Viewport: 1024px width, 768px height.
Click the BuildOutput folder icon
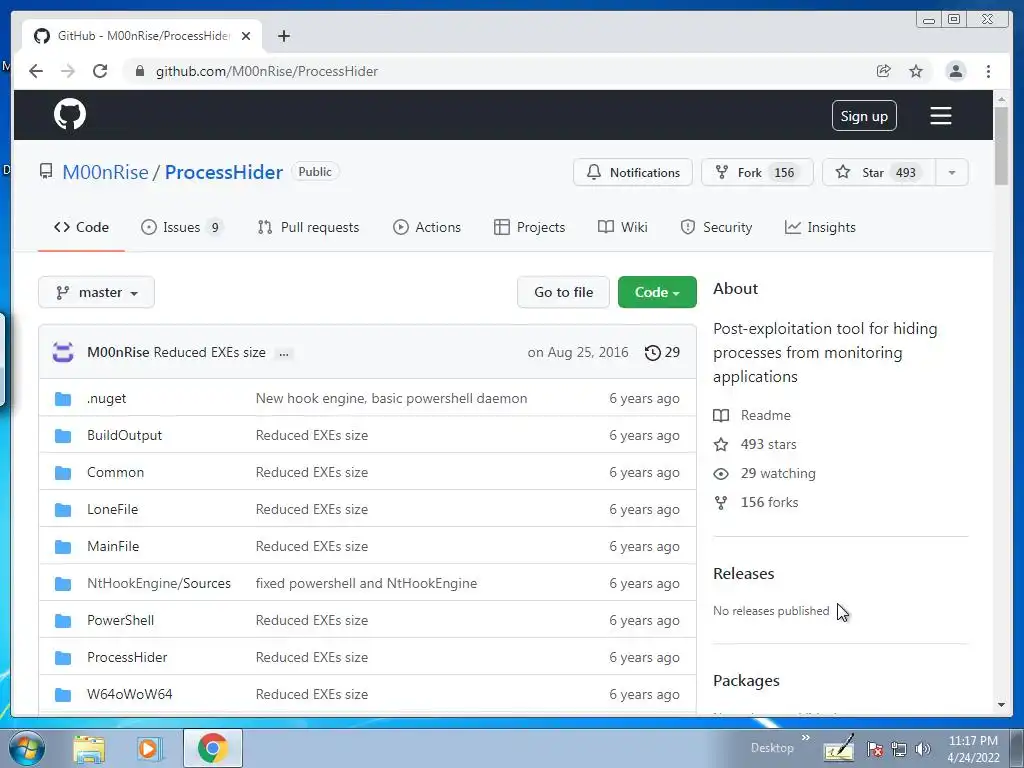pyautogui.click(x=63, y=436)
